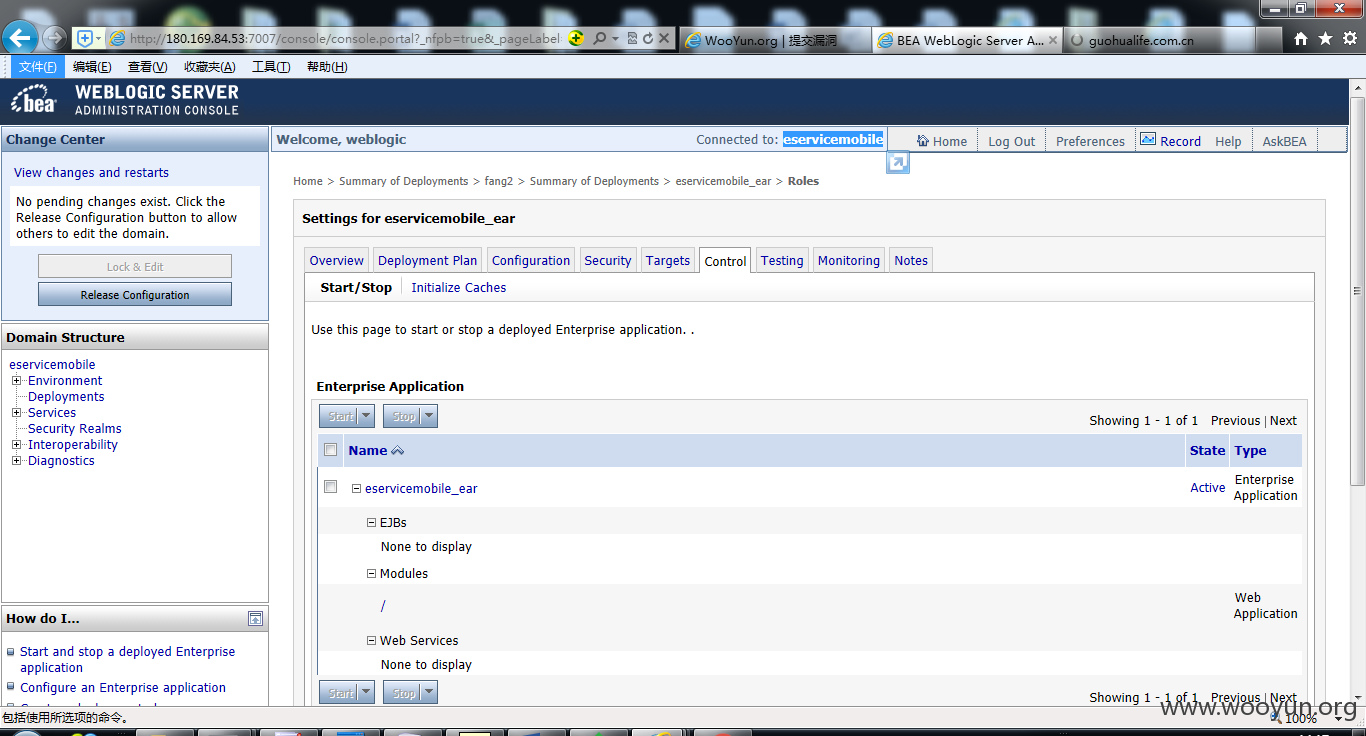Click the AskBEA link

click(1284, 141)
